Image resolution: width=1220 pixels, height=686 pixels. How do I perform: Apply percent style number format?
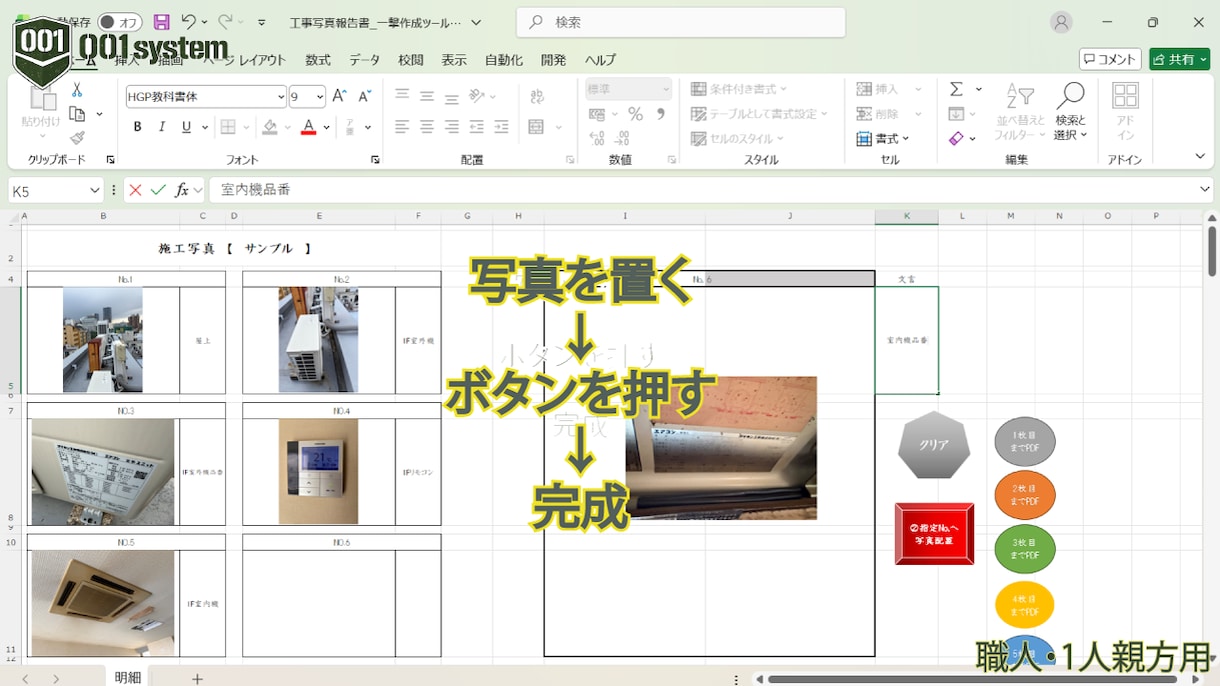[635, 114]
